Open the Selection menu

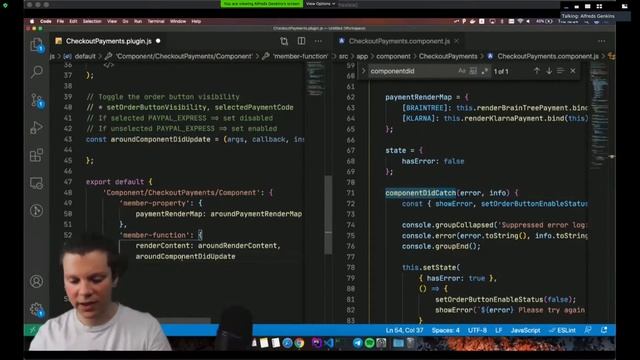pyautogui.click(x=92, y=21)
